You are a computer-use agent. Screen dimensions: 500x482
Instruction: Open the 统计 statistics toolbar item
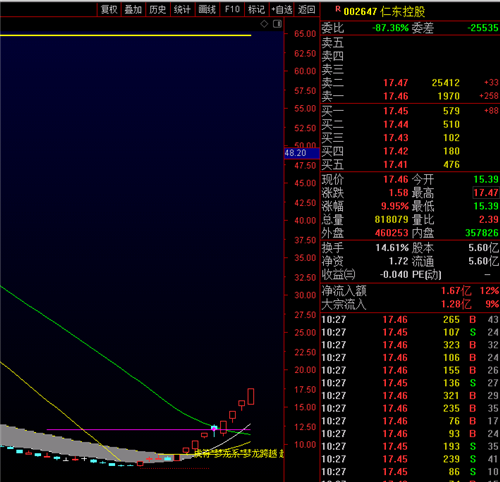coord(182,10)
